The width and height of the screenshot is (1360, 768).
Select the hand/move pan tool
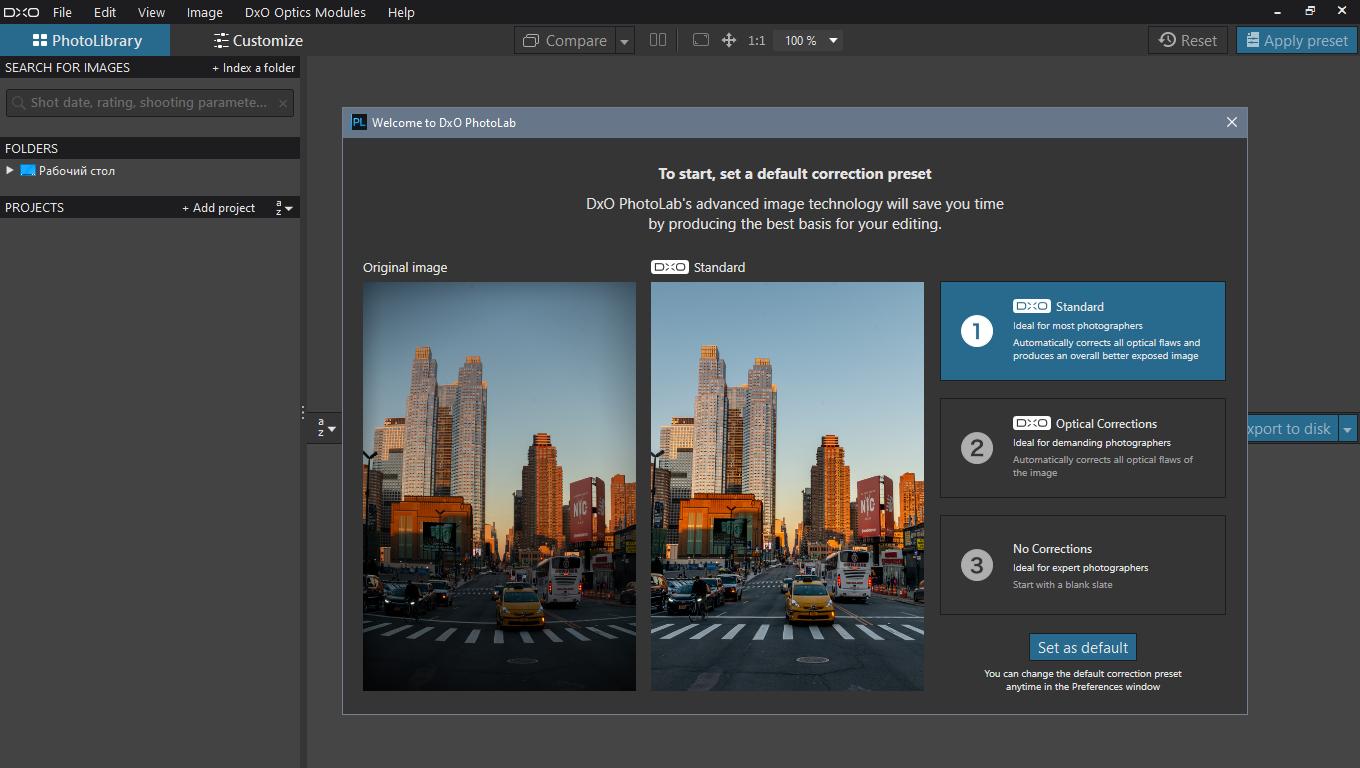(729, 40)
